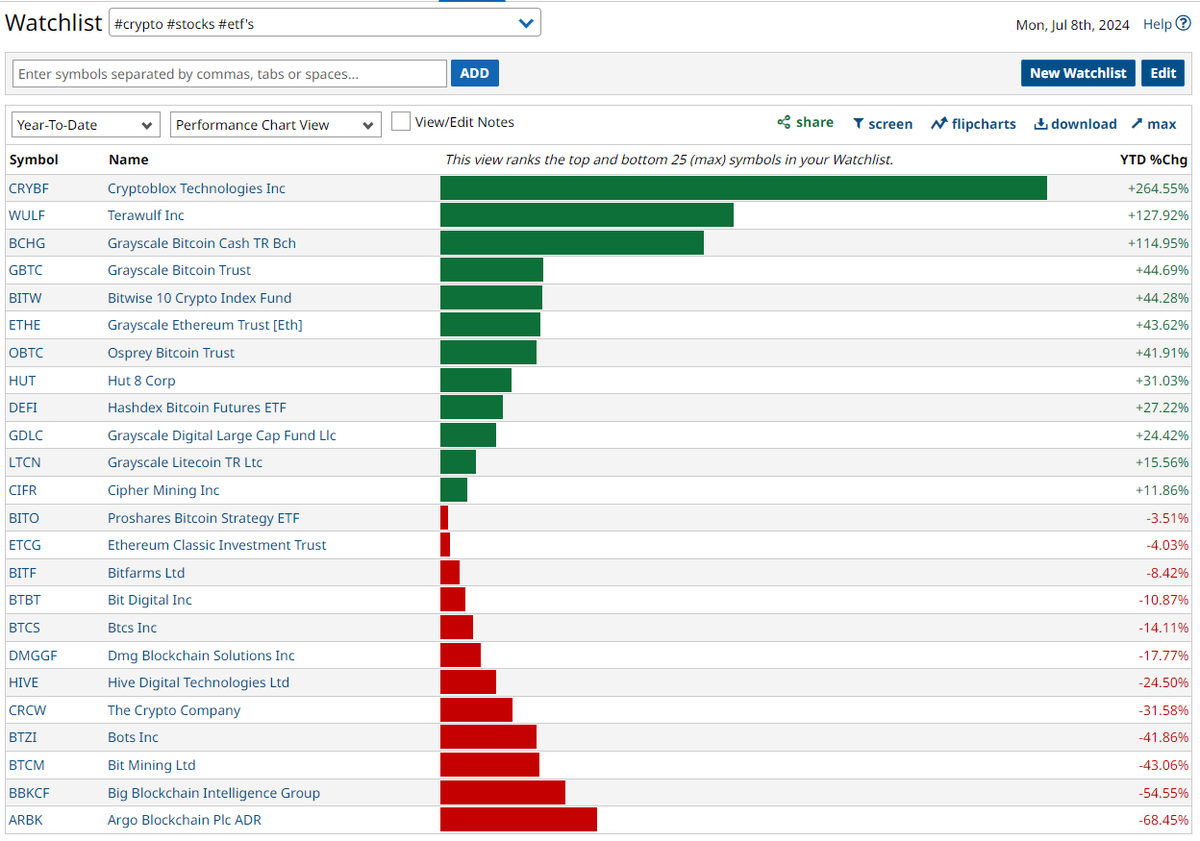Open the HUT symbol link

pyautogui.click(x=22, y=381)
